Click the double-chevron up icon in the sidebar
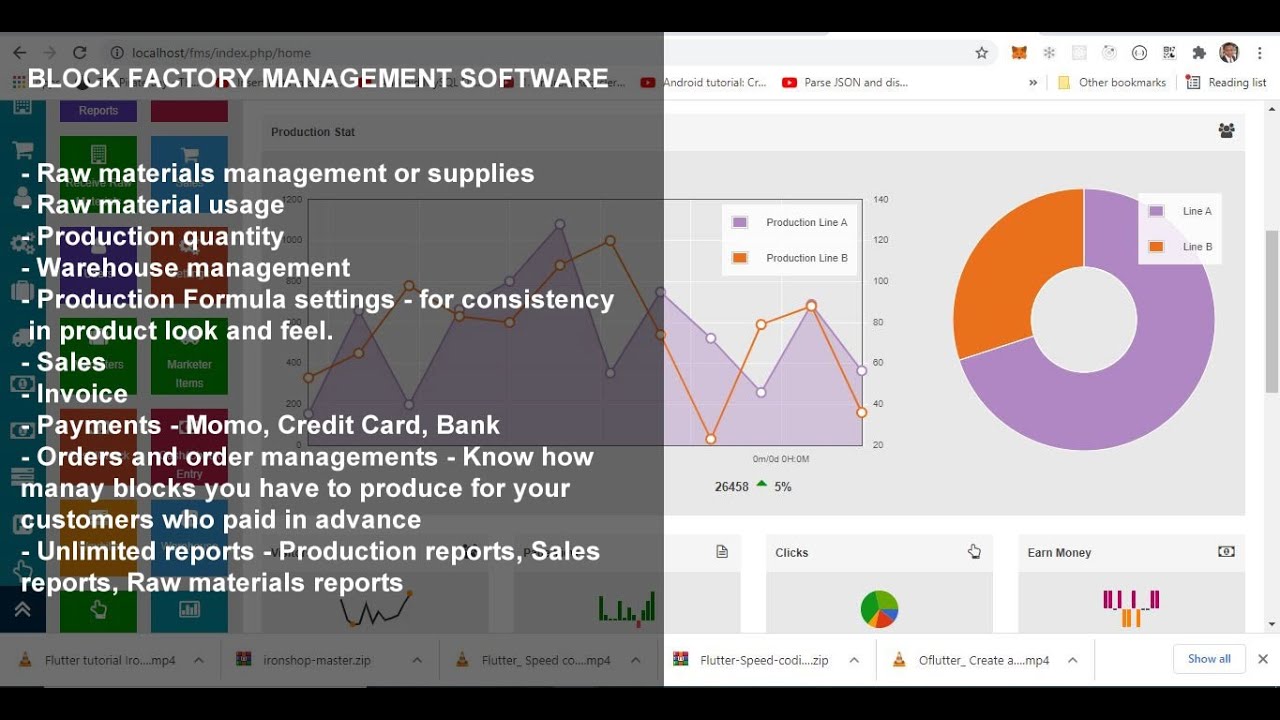This screenshot has height=720, width=1280. pos(22,609)
